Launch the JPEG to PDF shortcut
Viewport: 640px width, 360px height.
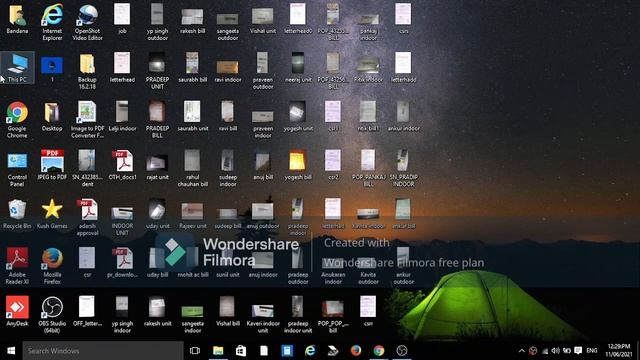coord(52,165)
